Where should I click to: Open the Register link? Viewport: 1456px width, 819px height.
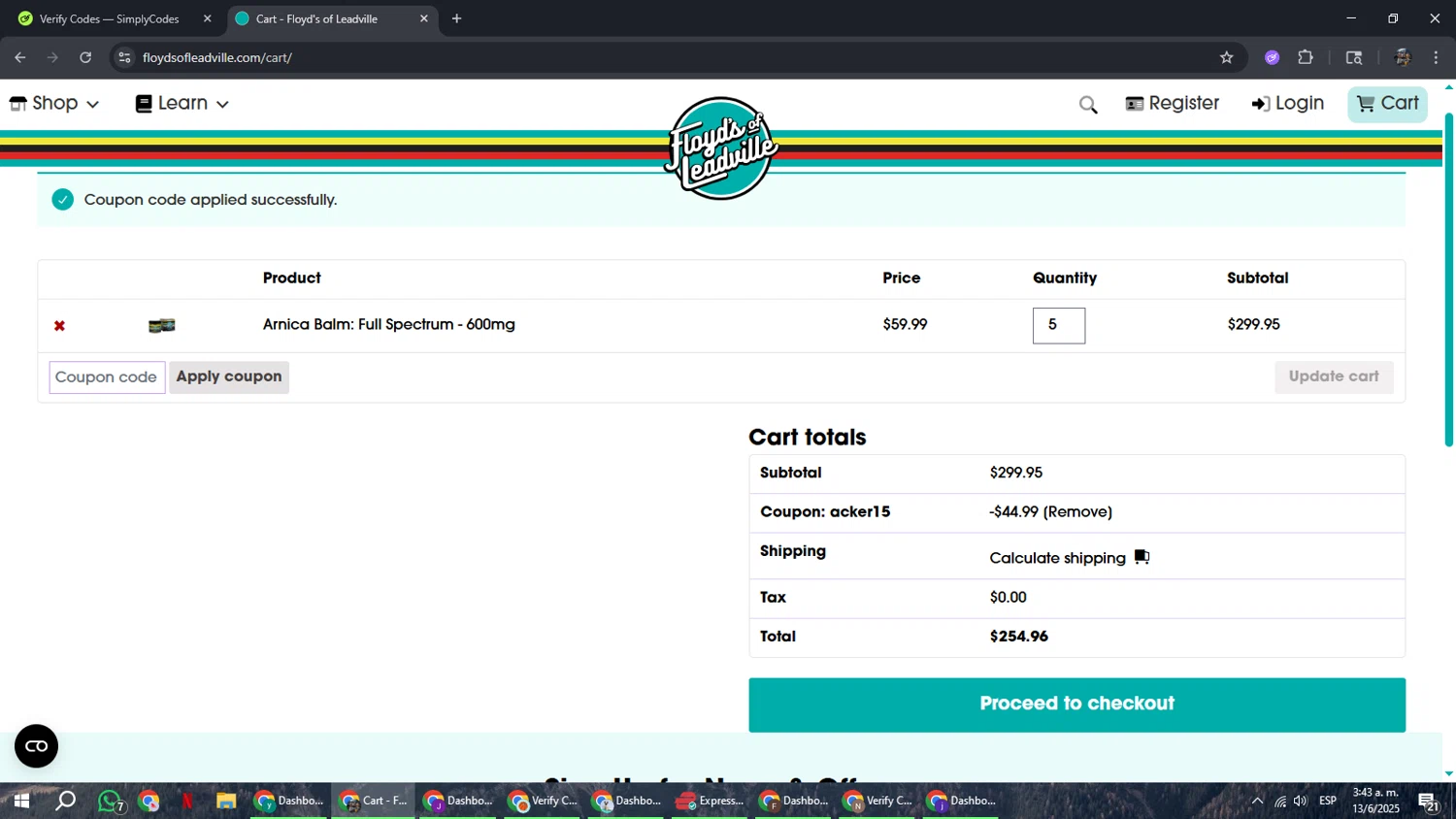click(x=1172, y=103)
